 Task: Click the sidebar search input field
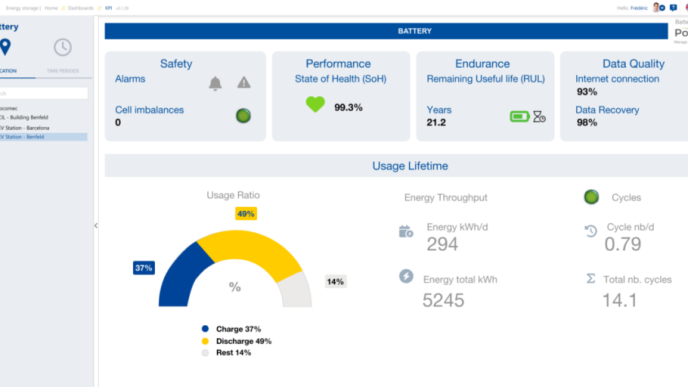click(43, 93)
